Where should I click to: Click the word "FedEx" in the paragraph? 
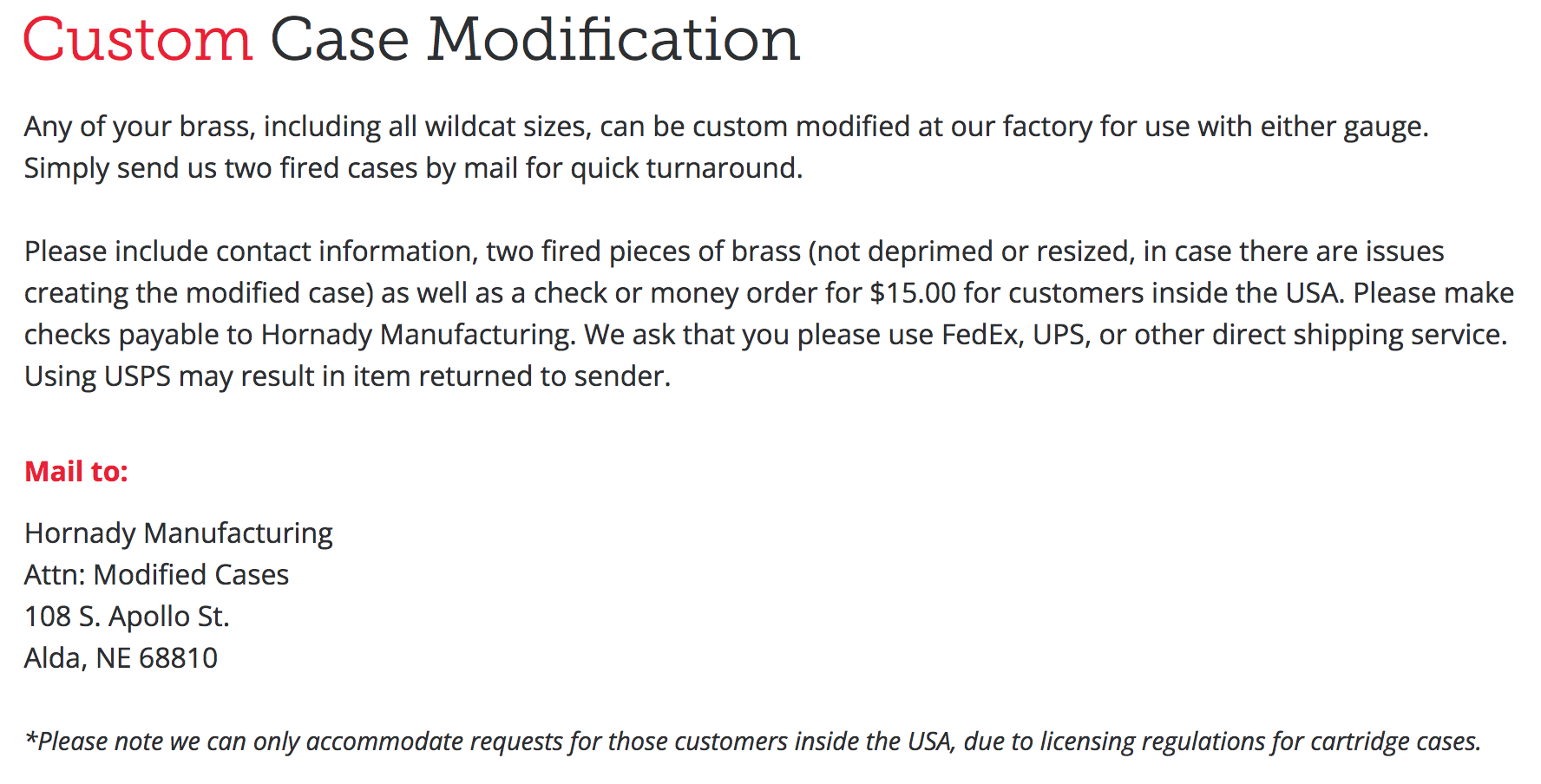click(980, 335)
